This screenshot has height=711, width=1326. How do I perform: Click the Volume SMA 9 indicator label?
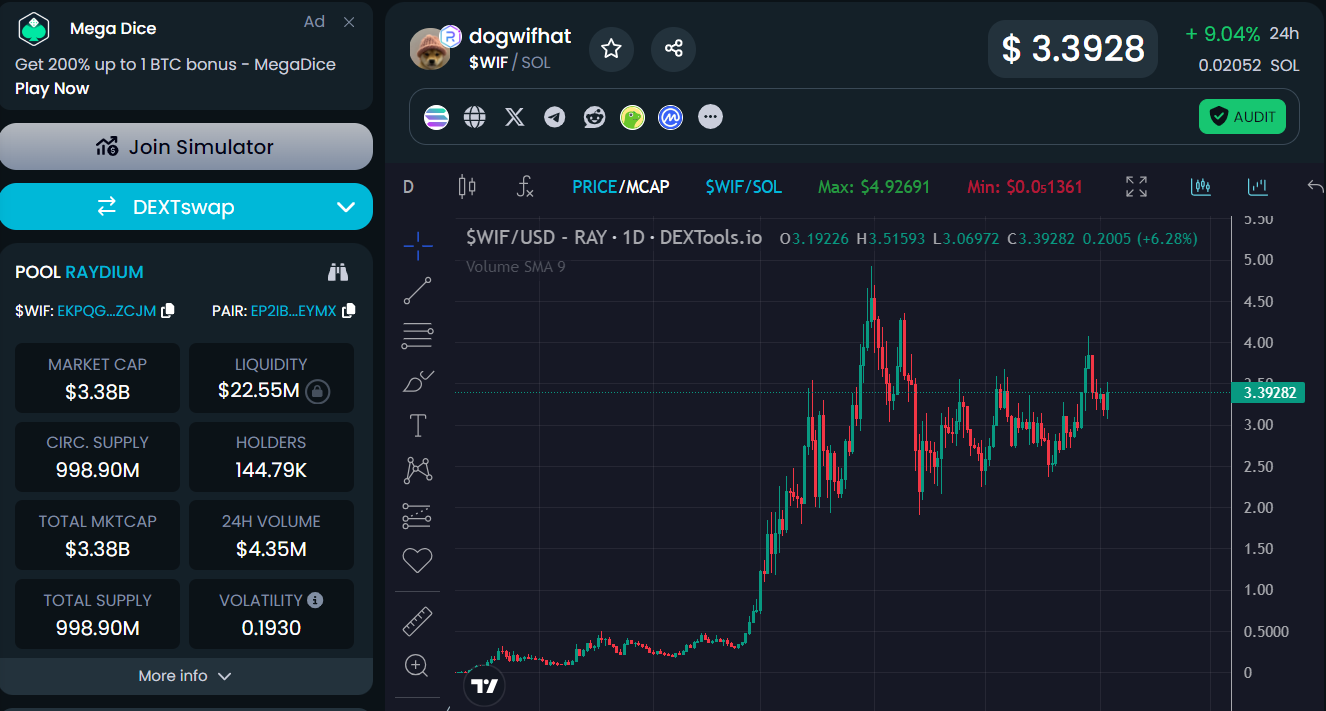click(516, 266)
